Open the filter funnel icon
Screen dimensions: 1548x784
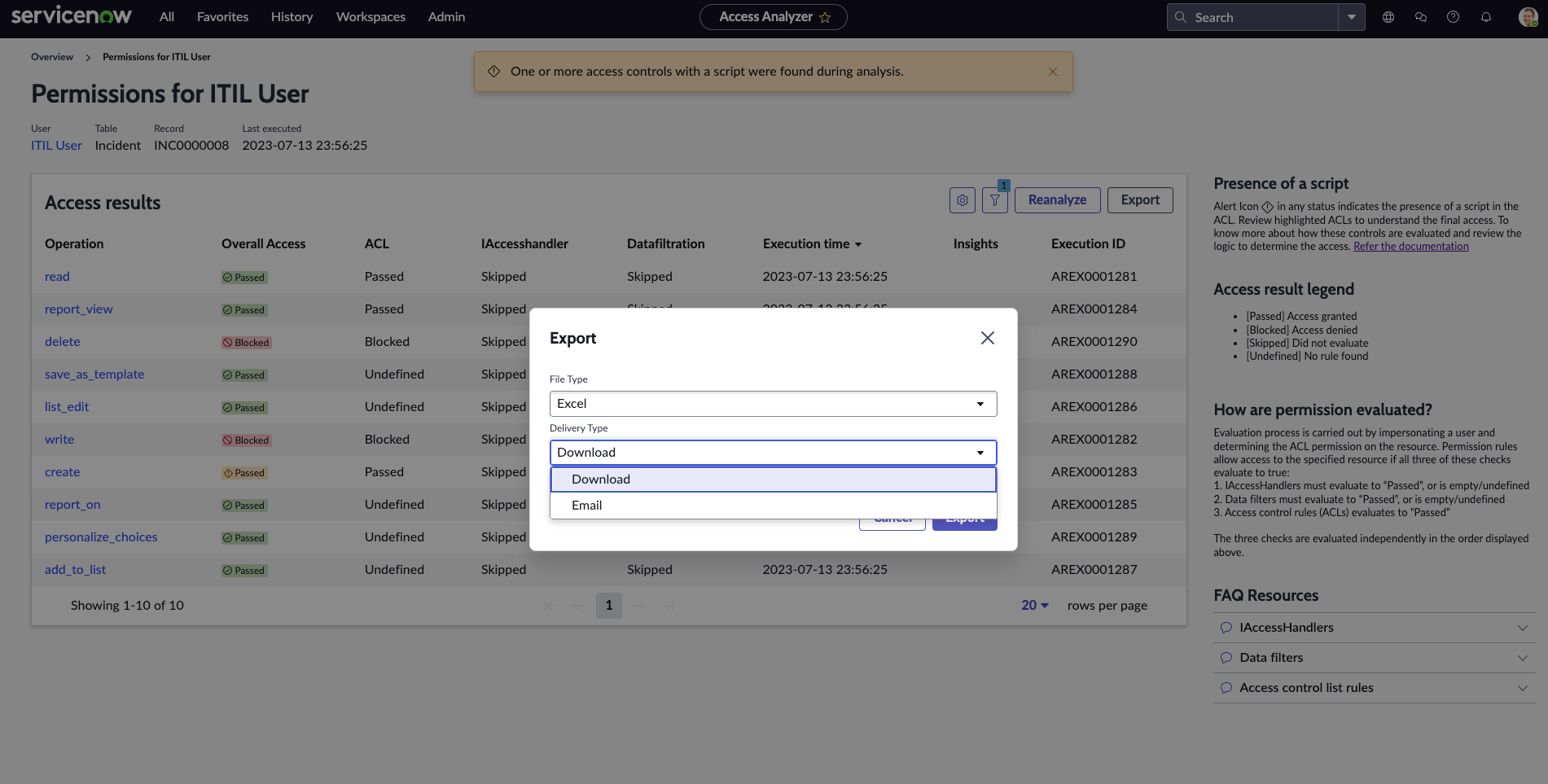click(995, 200)
